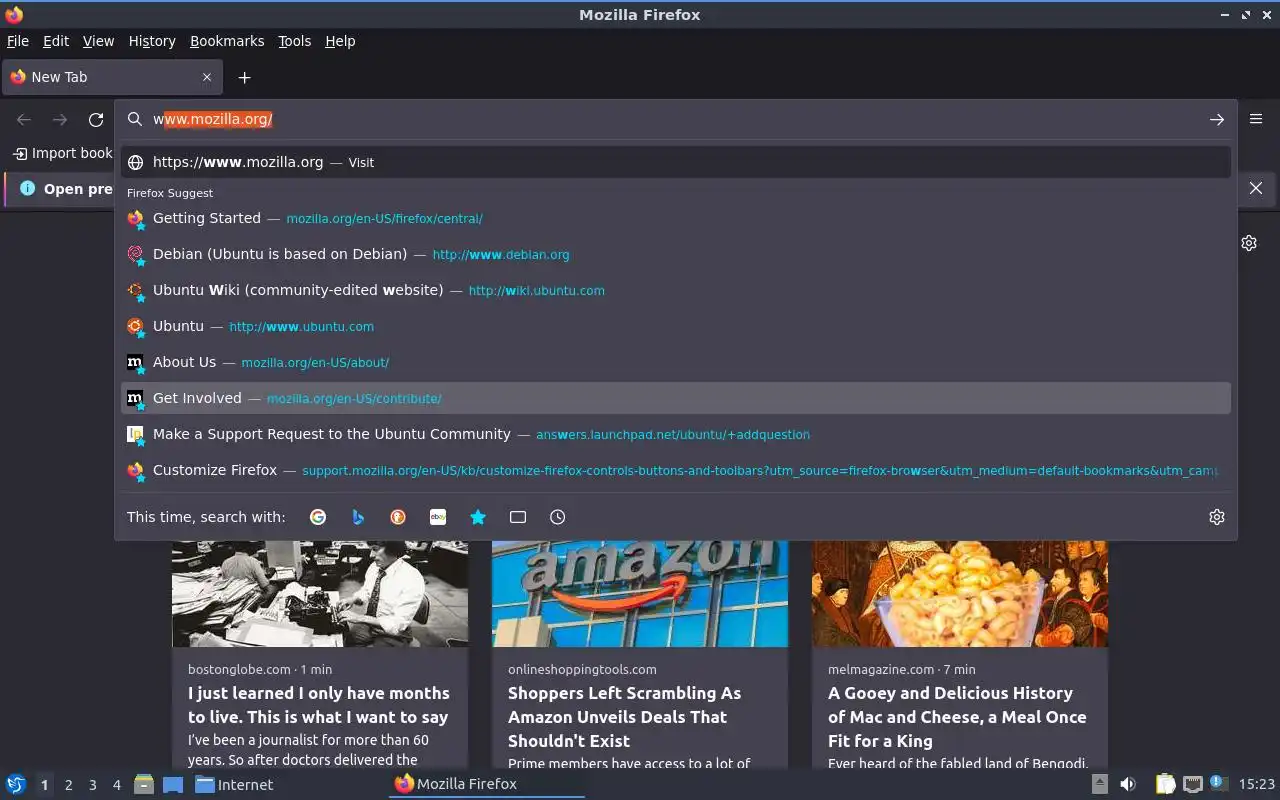Click the show desktop icon in taskbar
The height and width of the screenshot is (800, 1280).
173,784
